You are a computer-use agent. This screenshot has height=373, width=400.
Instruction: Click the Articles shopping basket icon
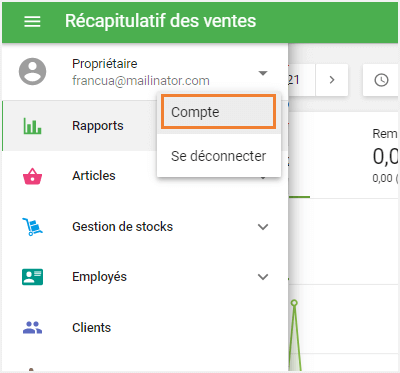tap(32, 176)
